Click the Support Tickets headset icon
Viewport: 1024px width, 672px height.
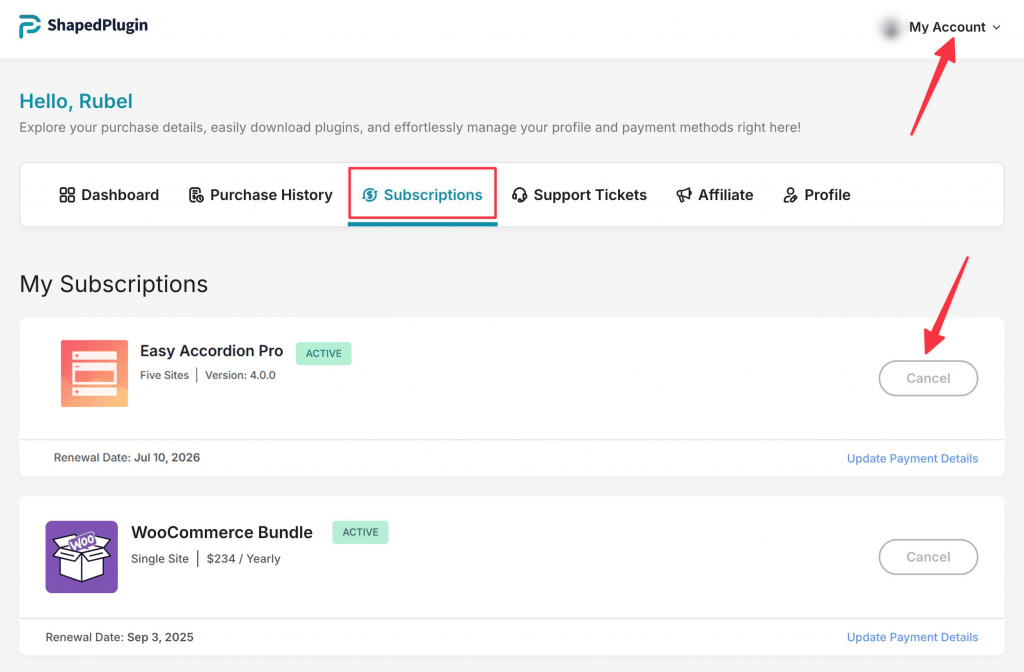pyautogui.click(x=519, y=195)
